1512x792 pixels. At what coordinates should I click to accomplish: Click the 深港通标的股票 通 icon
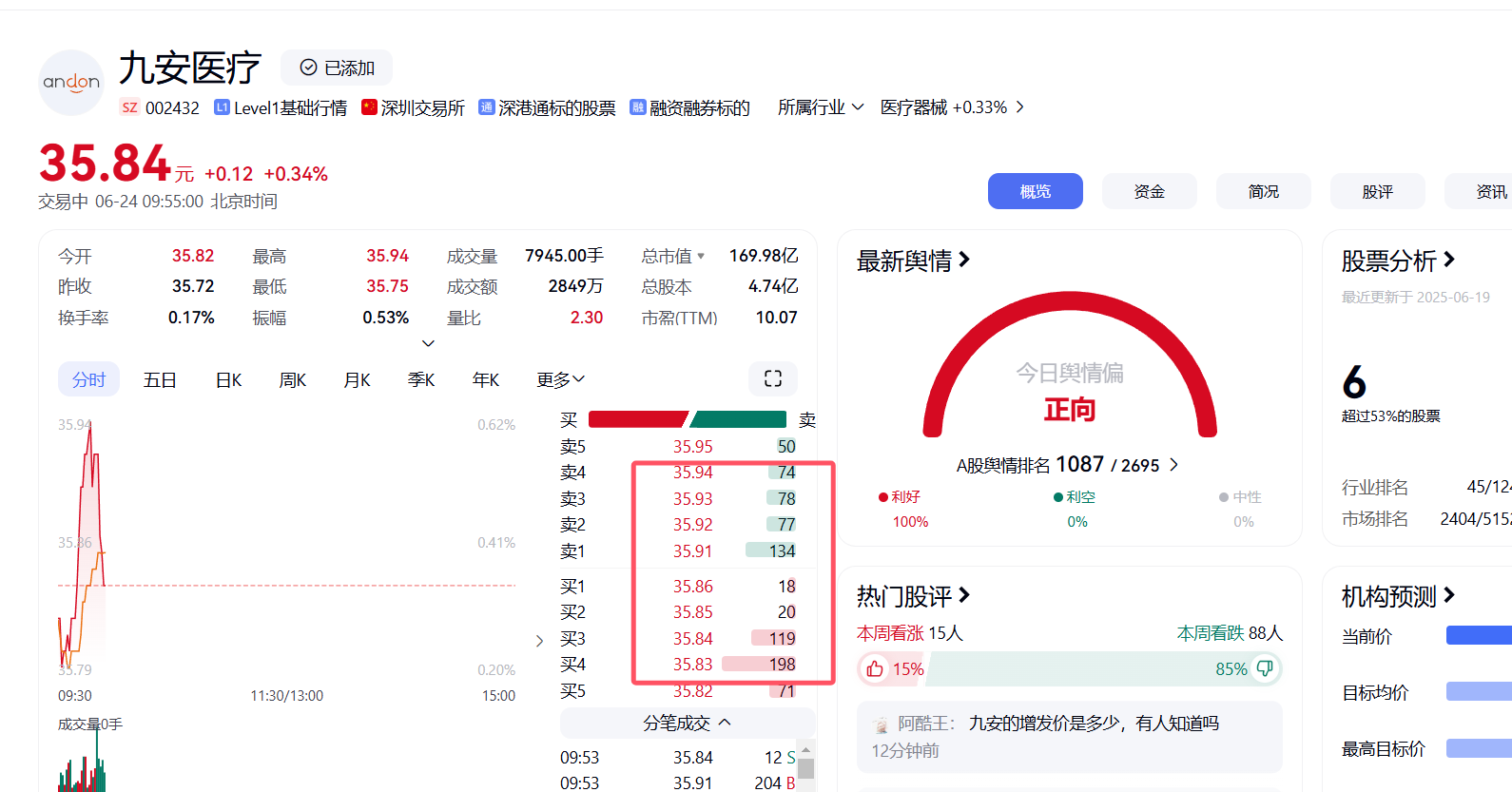point(486,107)
